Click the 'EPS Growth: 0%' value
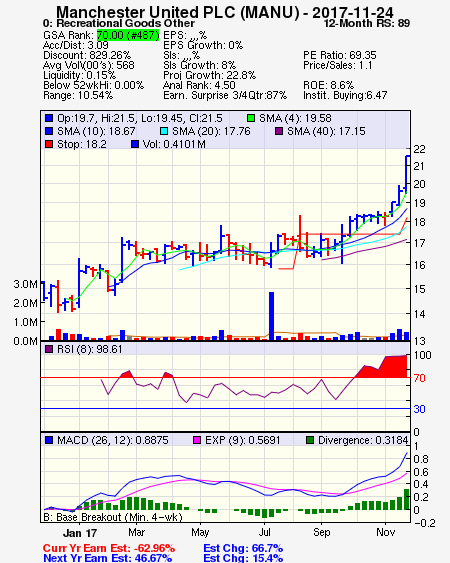The width and height of the screenshot is (450, 563). coord(203,45)
